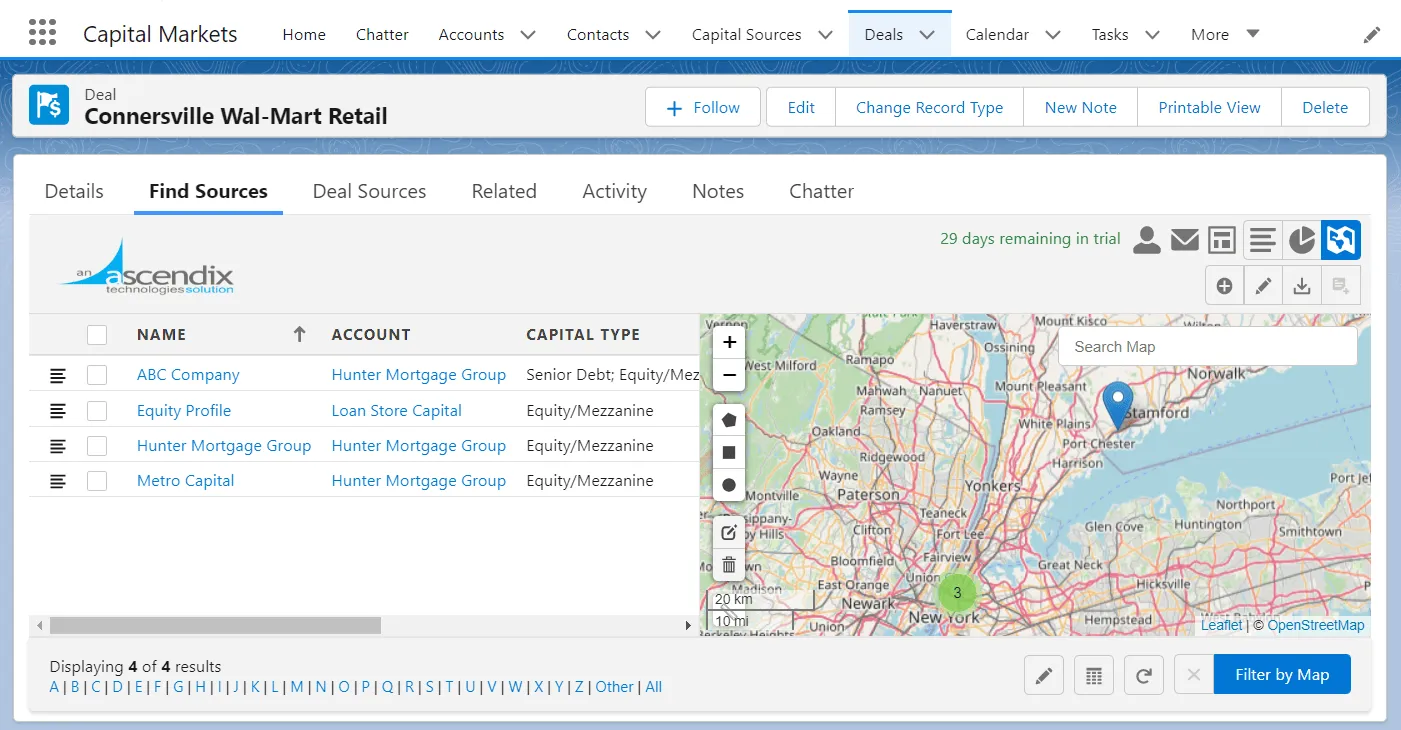Screen dimensions: 1401x730
Task: Click the column grid icon in footer
Action: tap(1094, 676)
